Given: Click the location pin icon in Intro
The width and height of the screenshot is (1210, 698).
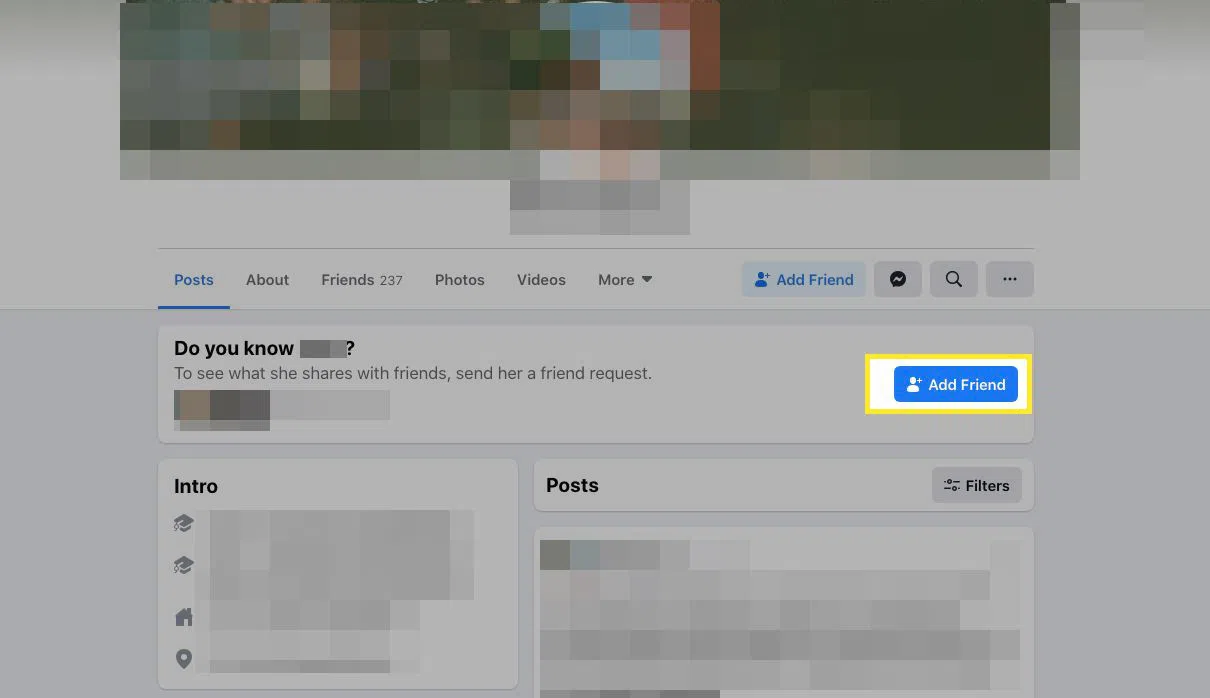Looking at the screenshot, I should click(x=184, y=658).
